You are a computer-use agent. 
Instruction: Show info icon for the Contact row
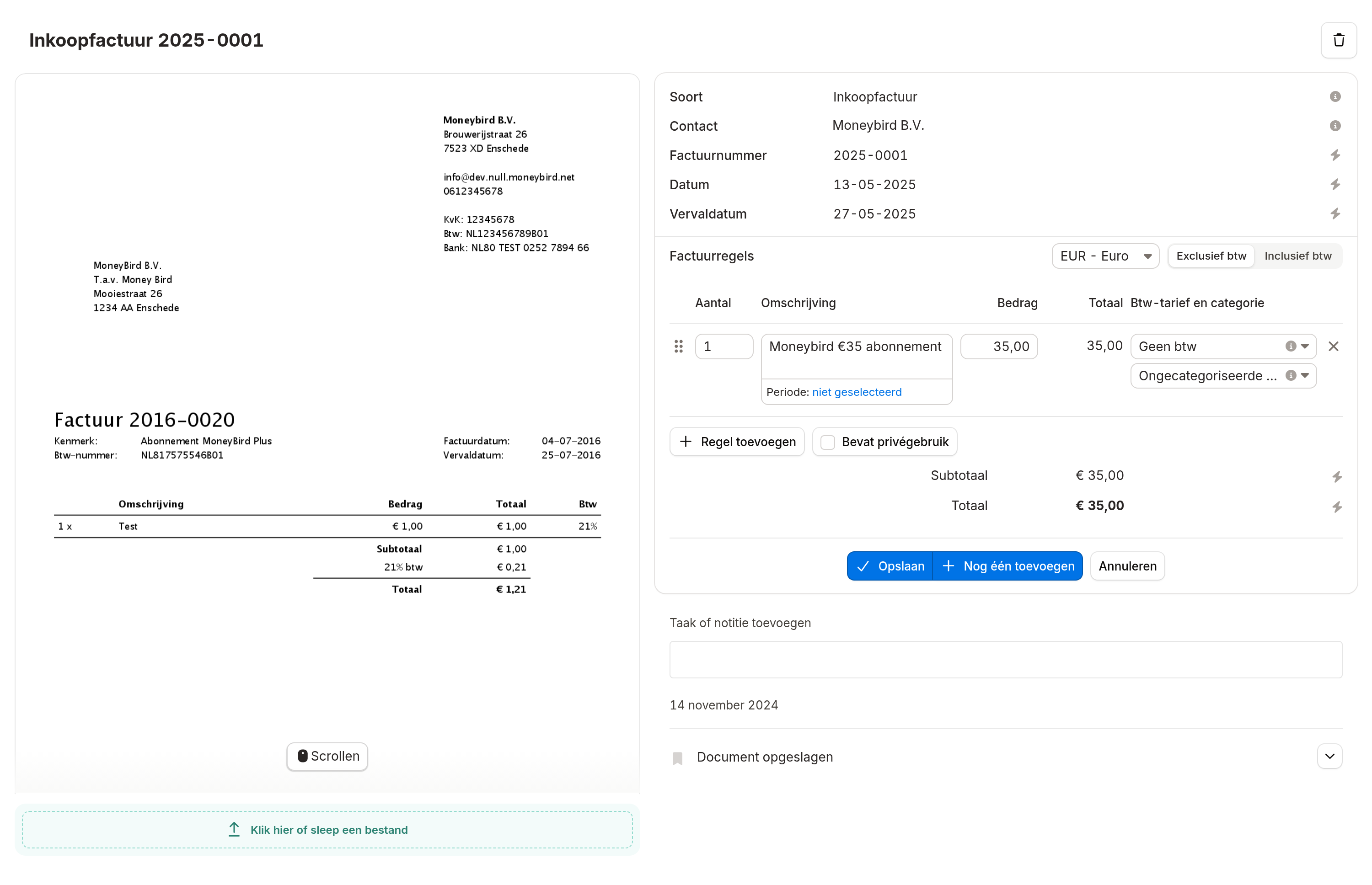(1334, 126)
